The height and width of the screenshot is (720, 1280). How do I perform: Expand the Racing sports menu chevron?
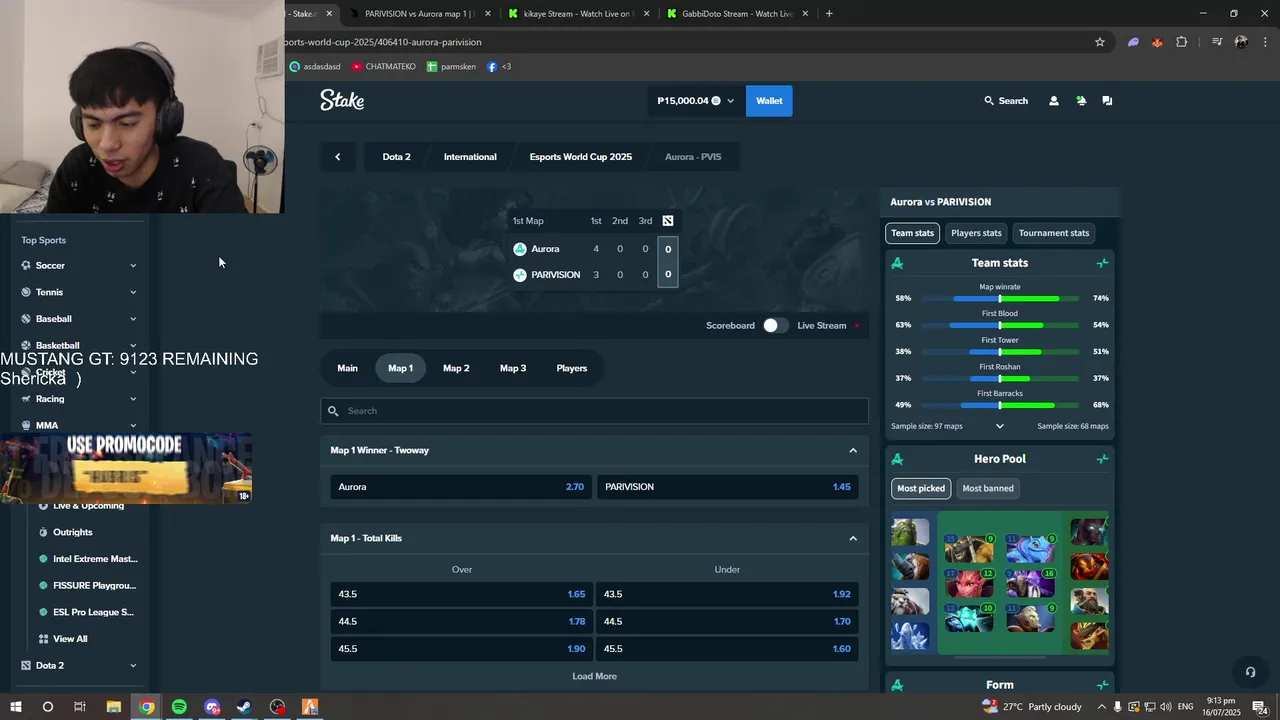click(x=133, y=399)
